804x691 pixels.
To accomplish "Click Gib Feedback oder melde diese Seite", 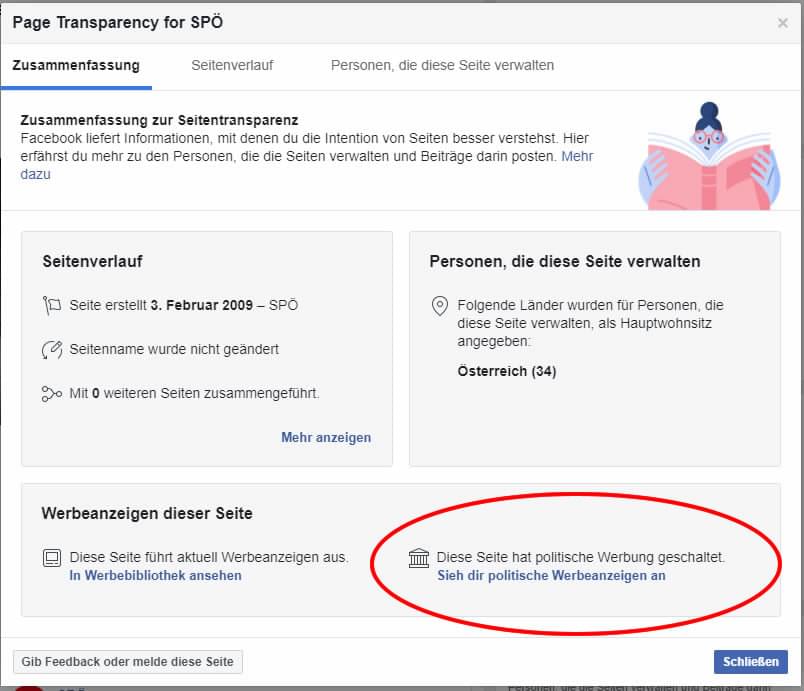I will click(128, 662).
